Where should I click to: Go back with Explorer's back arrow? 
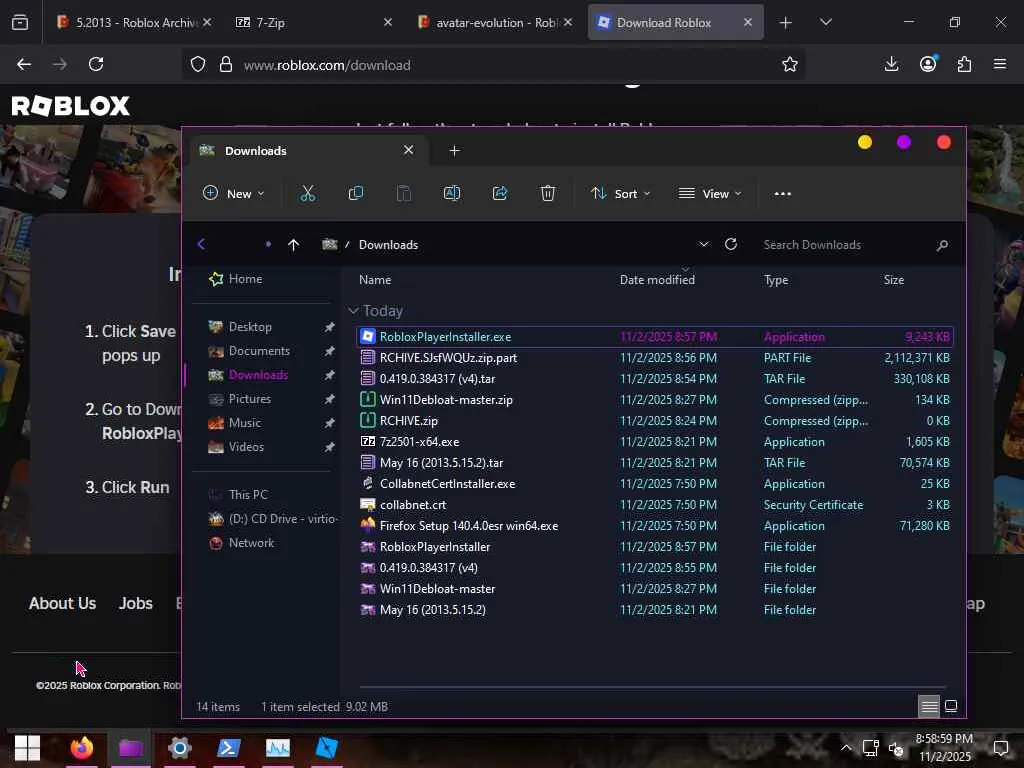(201, 244)
